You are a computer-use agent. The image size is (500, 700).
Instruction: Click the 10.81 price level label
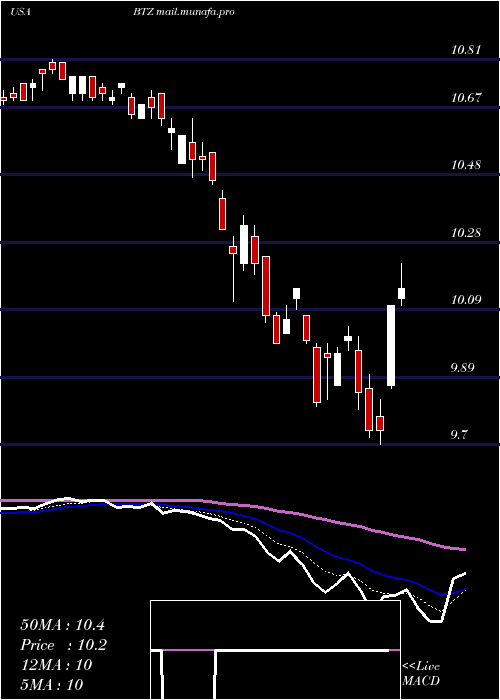point(466,50)
